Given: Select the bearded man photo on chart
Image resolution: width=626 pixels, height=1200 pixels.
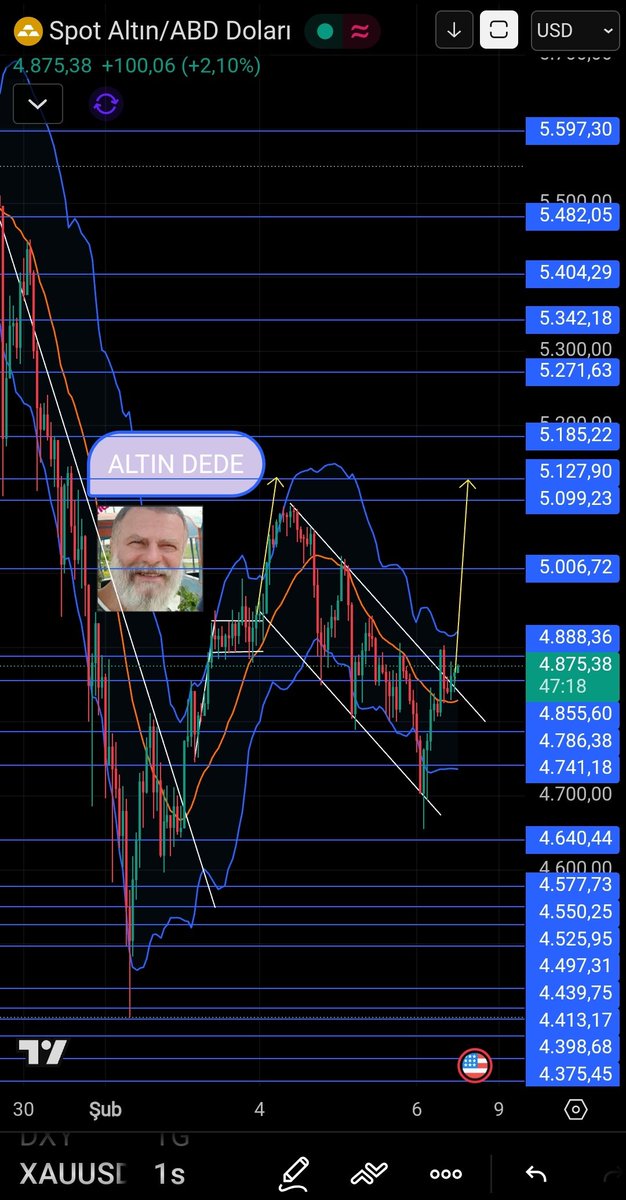Looking at the screenshot, I should click(x=150, y=559).
